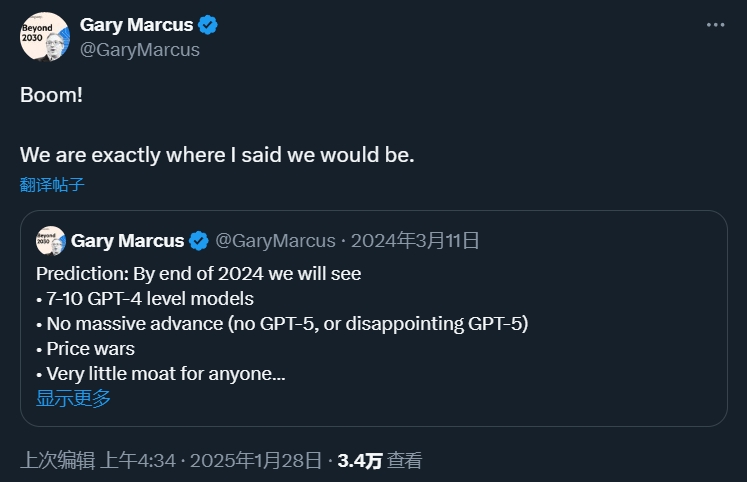The height and width of the screenshot is (482, 747).
Task: Click the Gary Marcus name in quoted post
Action: [x=127, y=241]
